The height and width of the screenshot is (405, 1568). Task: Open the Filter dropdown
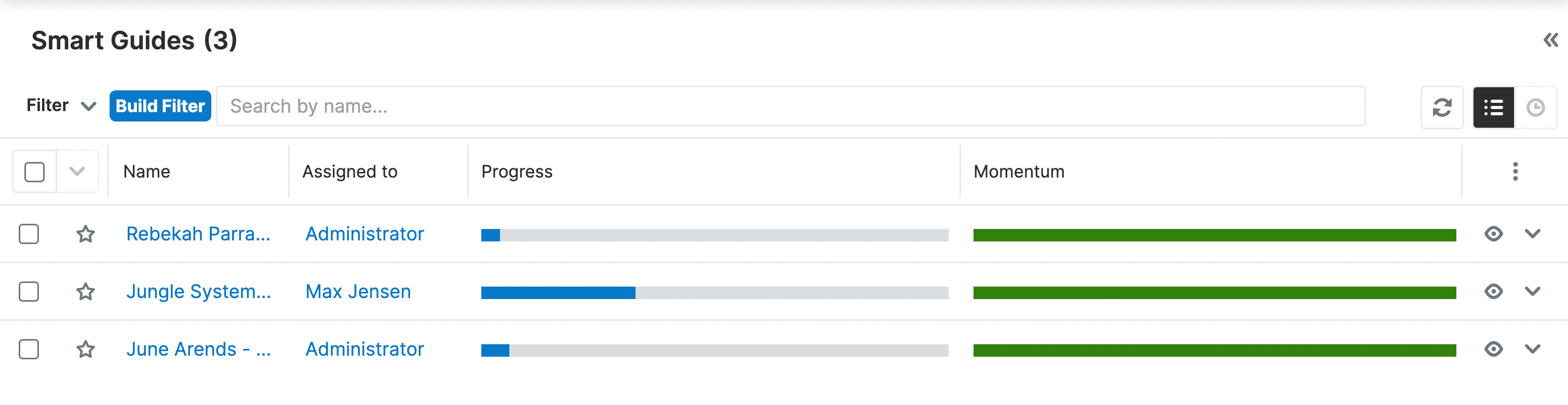pos(61,106)
